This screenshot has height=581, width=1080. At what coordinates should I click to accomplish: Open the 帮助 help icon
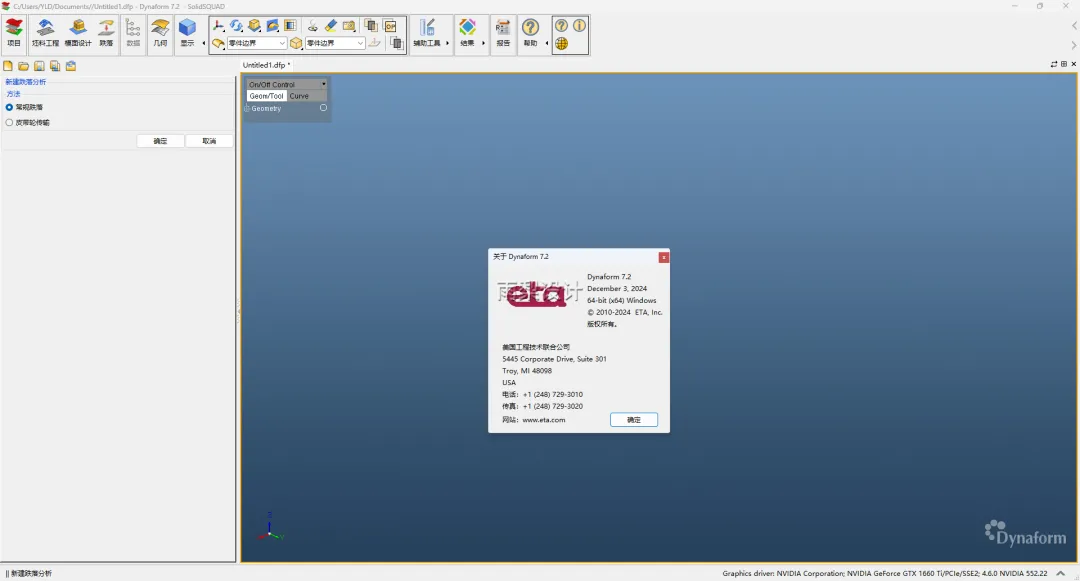[530, 33]
